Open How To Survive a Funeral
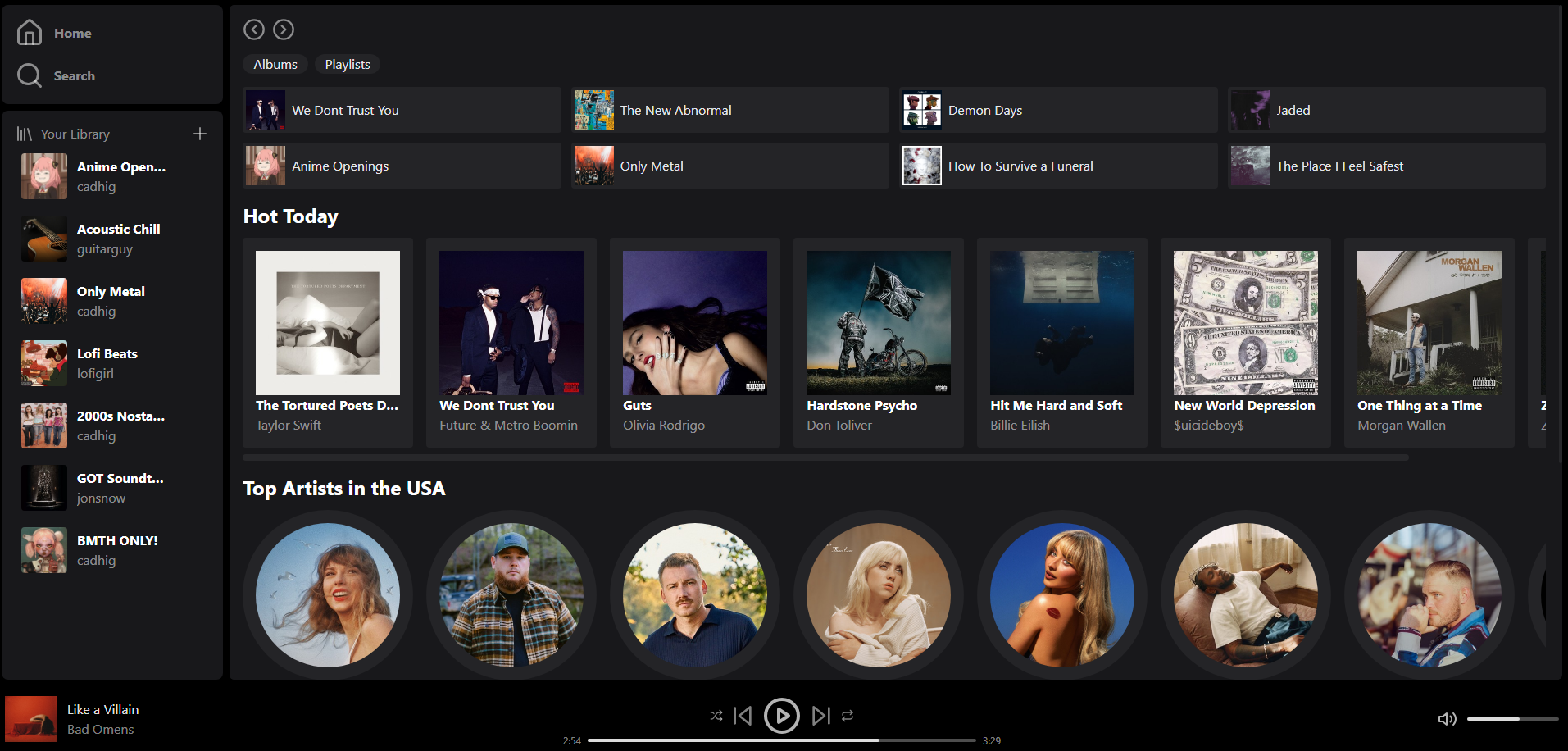This screenshot has width=1568, height=751. [1057, 166]
